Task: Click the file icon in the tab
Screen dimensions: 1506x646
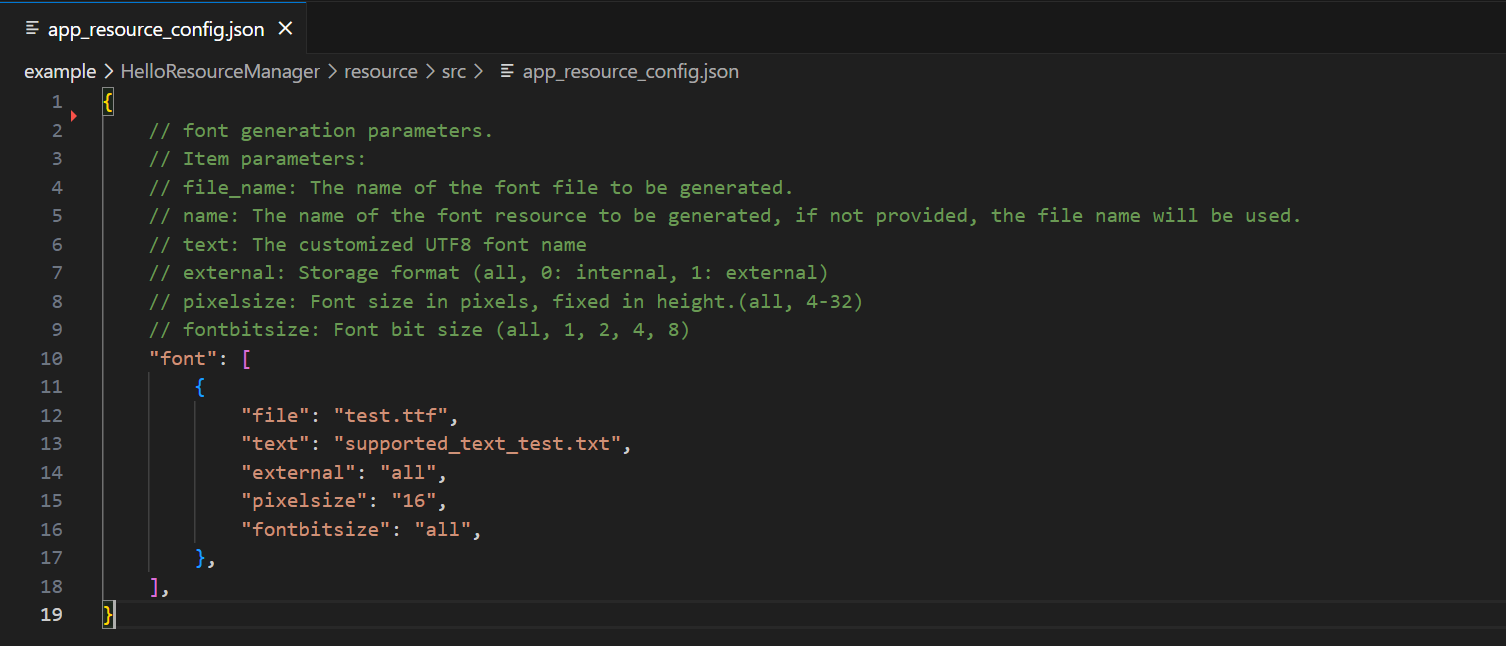Action: pyautogui.click(x=33, y=29)
